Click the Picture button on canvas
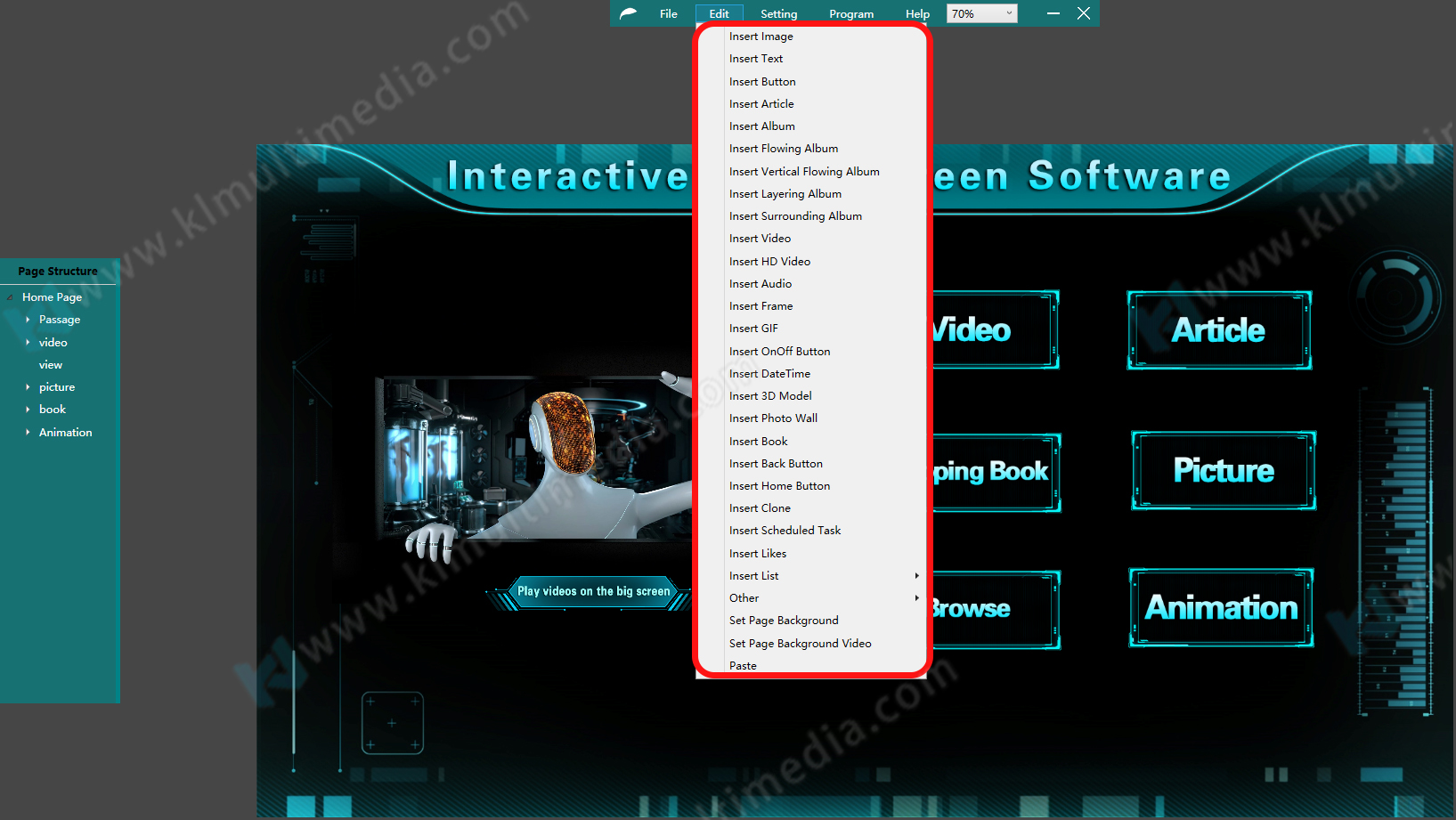The width and height of the screenshot is (1456, 820). tap(1223, 471)
